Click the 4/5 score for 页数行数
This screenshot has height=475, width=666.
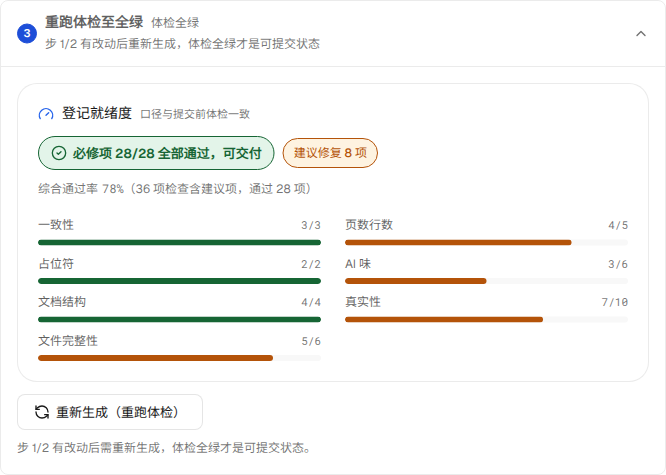point(618,225)
